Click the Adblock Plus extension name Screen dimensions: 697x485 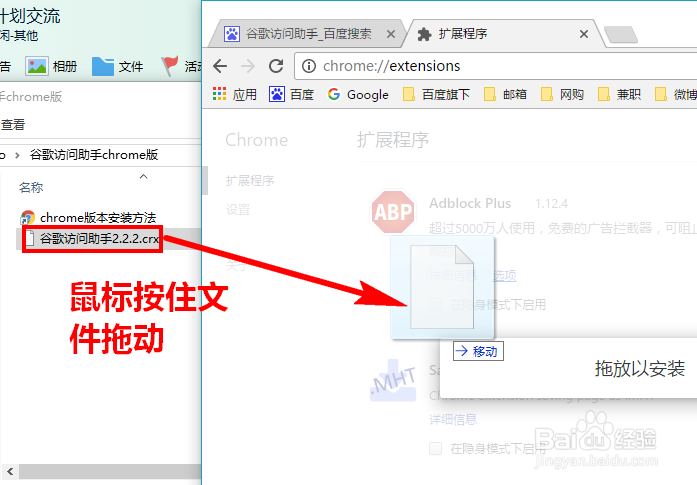[x=470, y=204]
